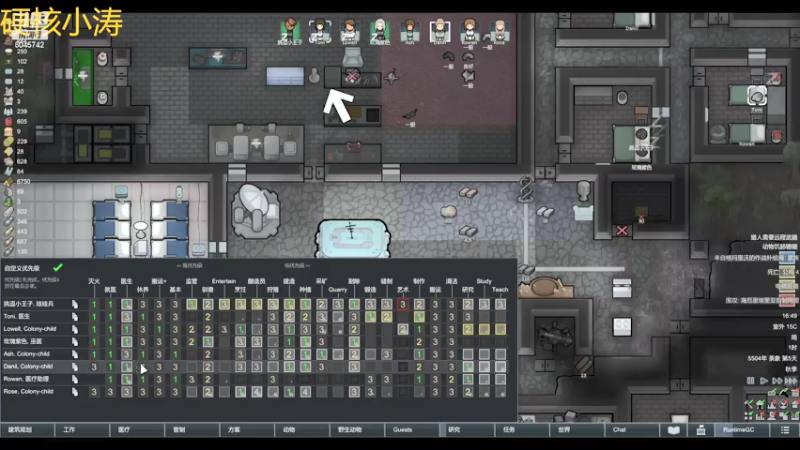Open the 野生动物 wildlife tab

coord(358,430)
